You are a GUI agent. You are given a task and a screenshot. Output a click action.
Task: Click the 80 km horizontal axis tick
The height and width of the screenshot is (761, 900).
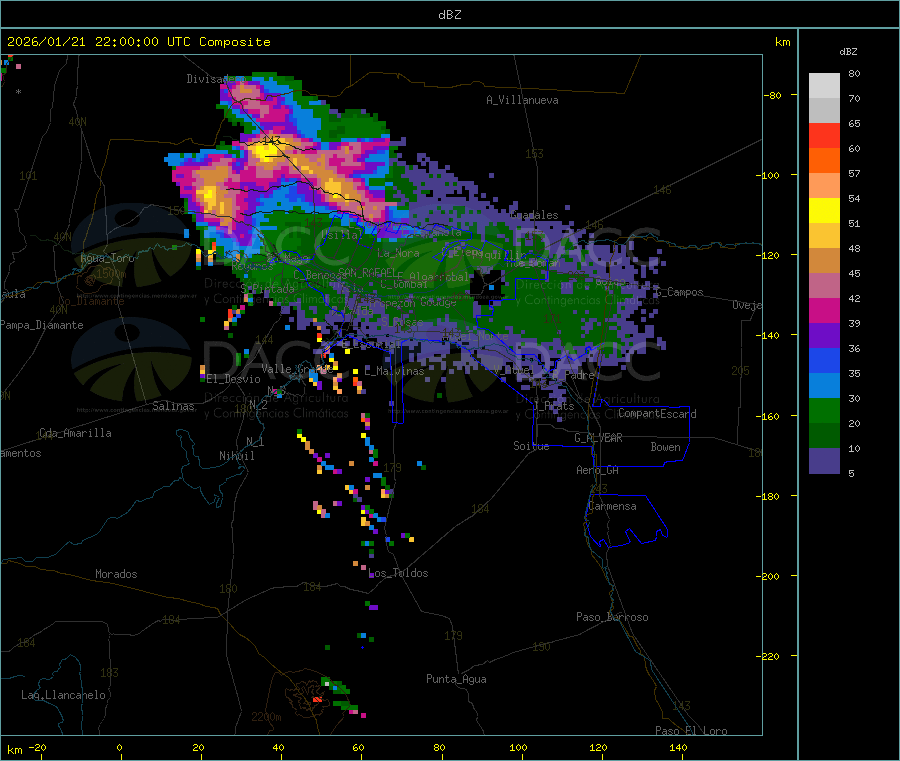coord(439,747)
